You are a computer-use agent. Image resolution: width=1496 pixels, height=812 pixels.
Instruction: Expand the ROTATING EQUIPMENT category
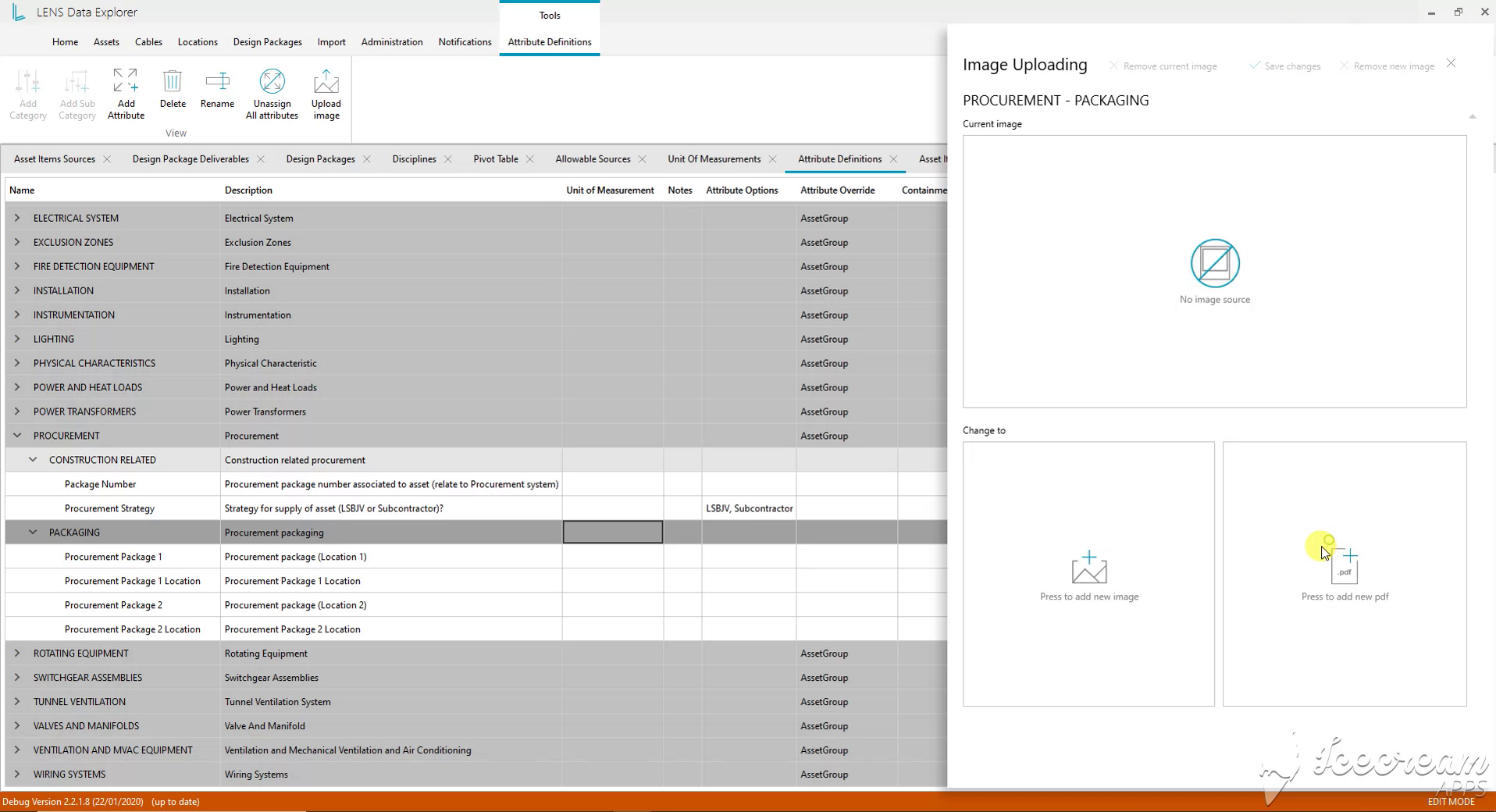click(x=17, y=654)
